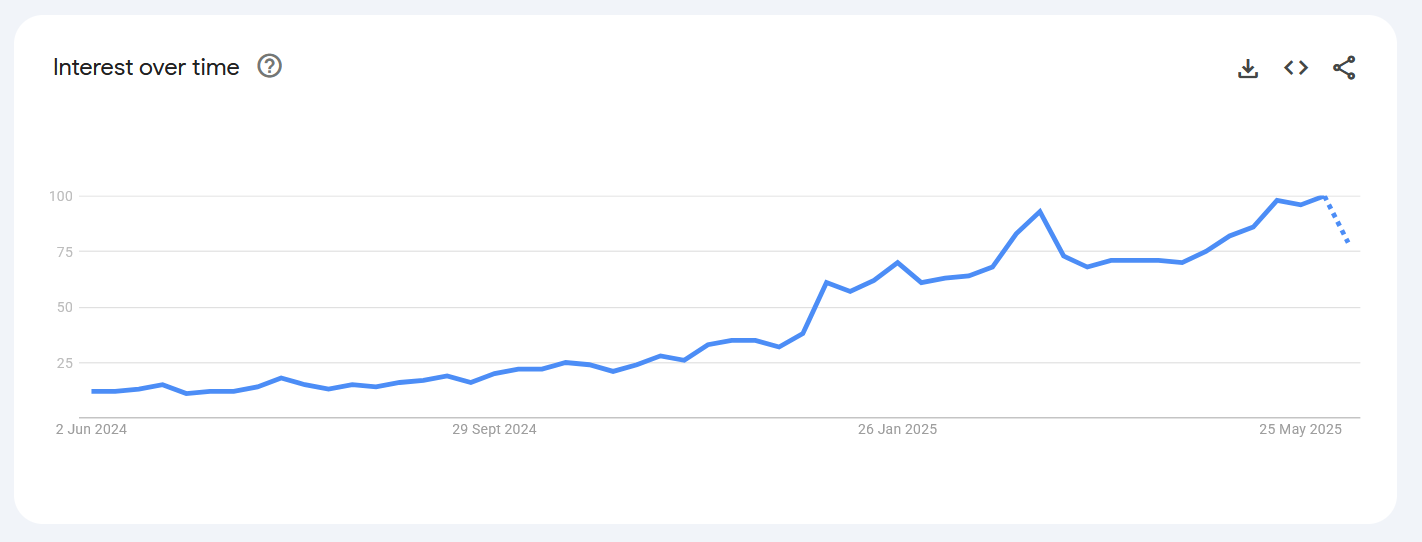This screenshot has width=1422, height=542.
Task: Open the embed code icon
Action: [1296, 68]
